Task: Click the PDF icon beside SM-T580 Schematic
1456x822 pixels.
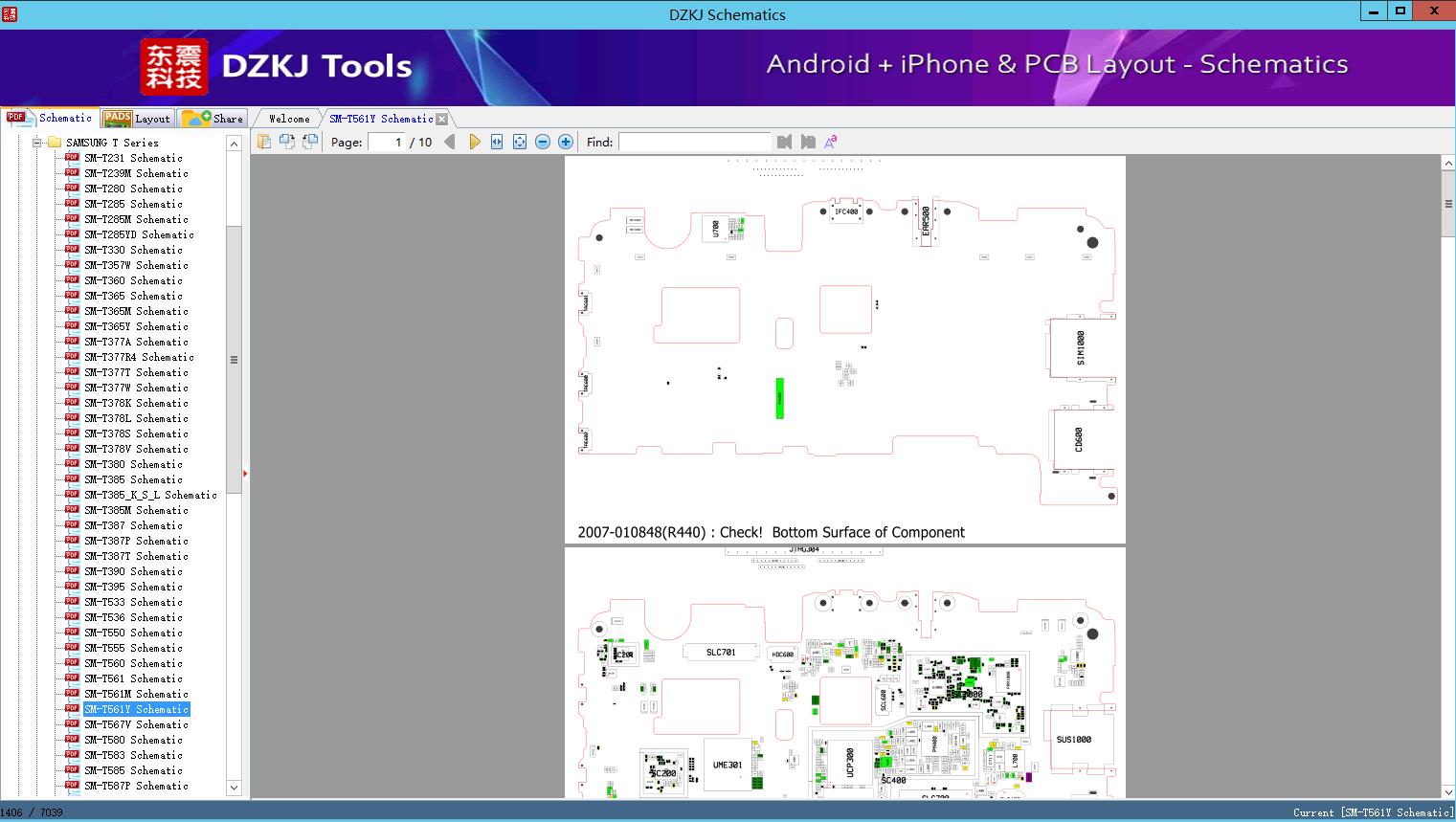Action: (x=72, y=740)
